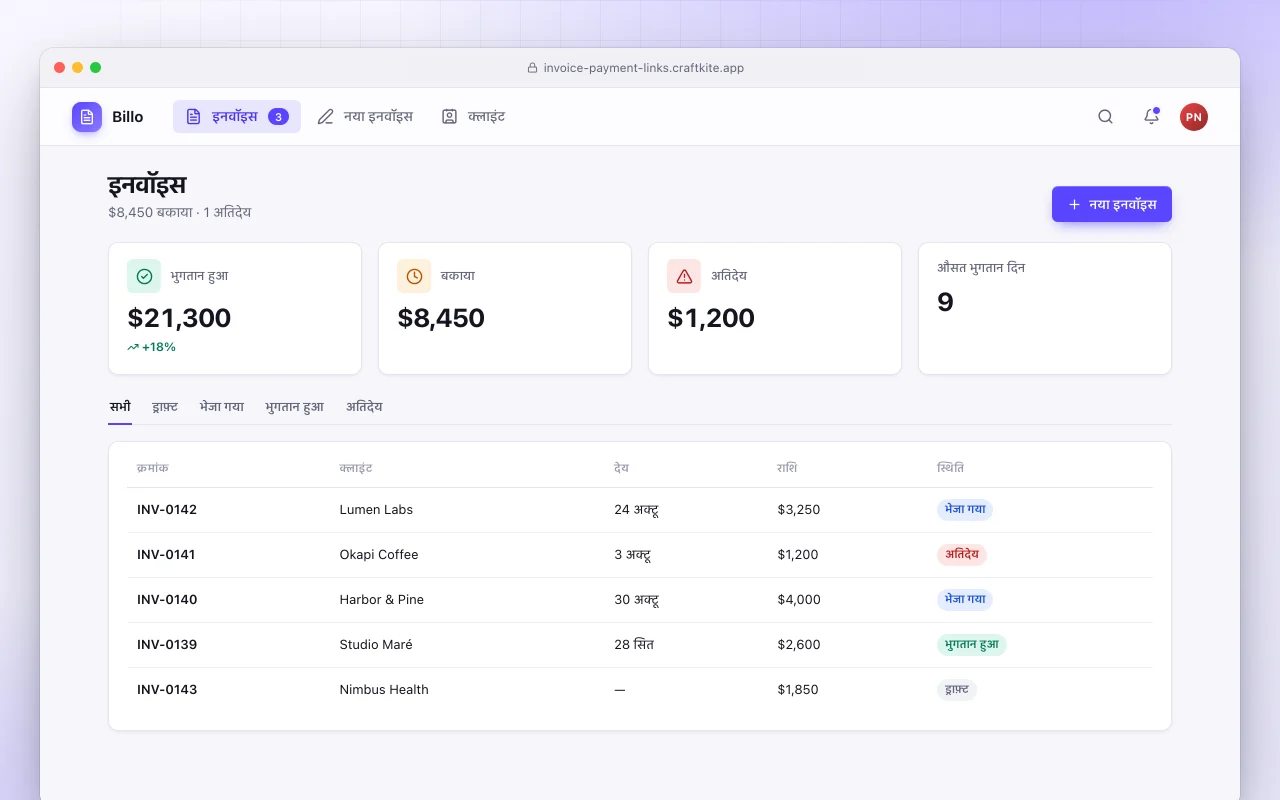Click the राशि column header
The height and width of the screenshot is (800, 1280).
pyautogui.click(x=787, y=468)
